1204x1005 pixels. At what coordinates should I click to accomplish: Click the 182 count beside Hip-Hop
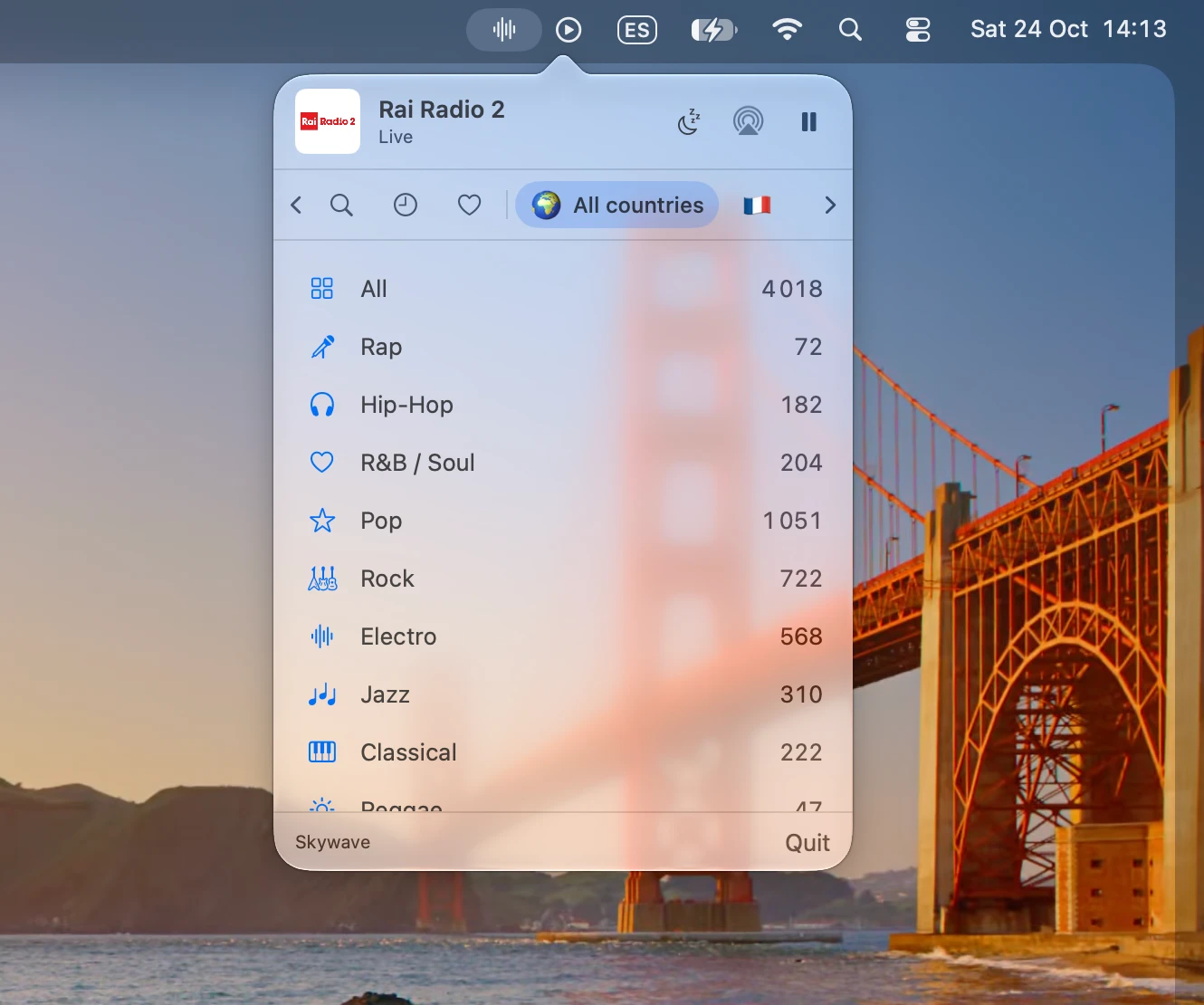tap(801, 405)
